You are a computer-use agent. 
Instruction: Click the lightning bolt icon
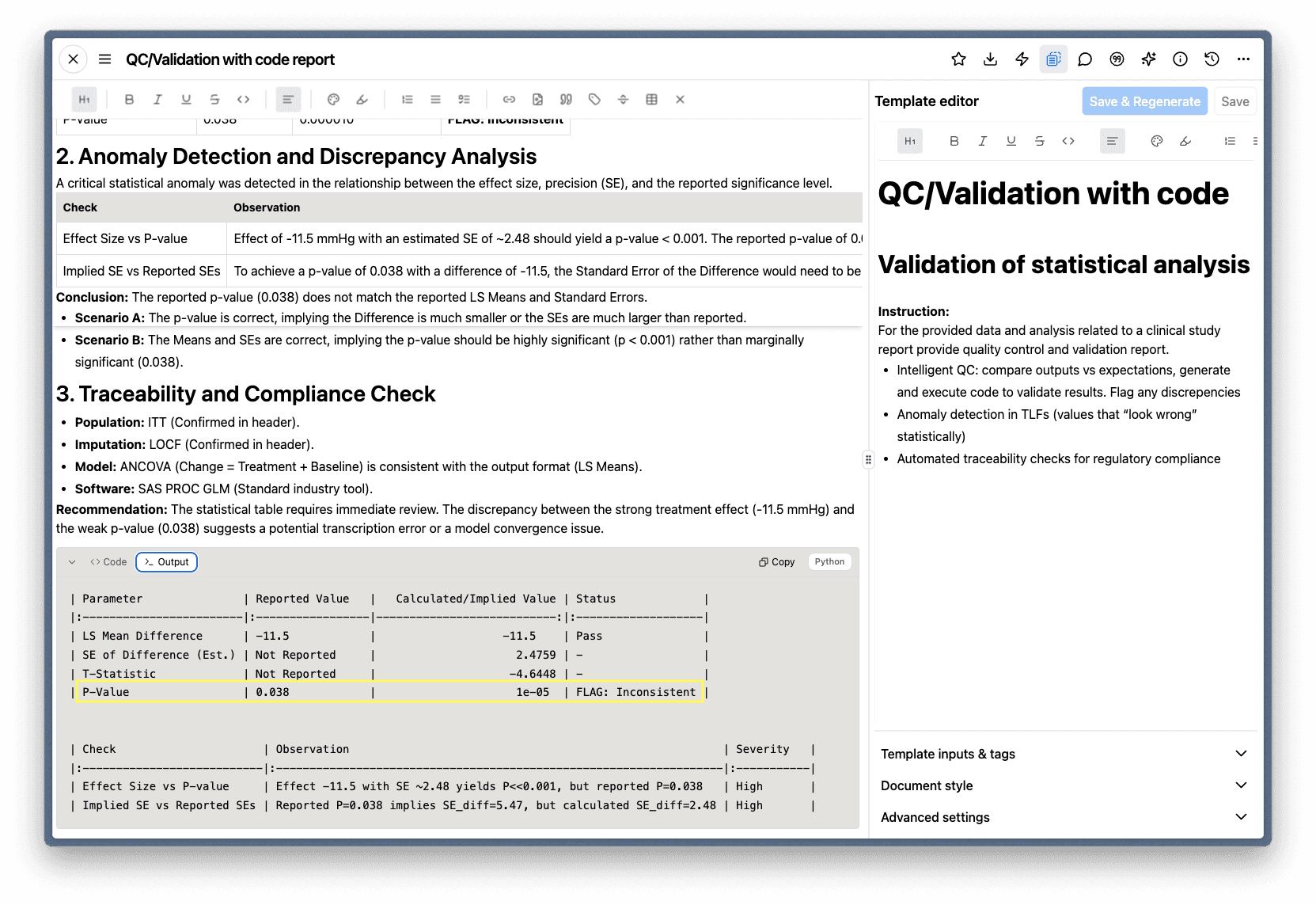click(x=1022, y=59)
